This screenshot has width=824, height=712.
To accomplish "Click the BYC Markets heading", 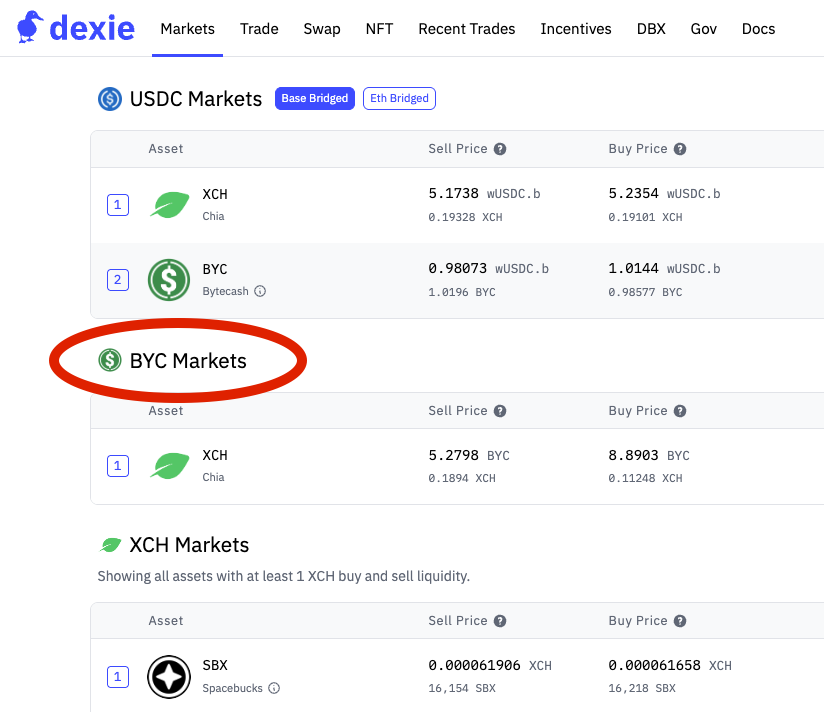I will 188,361.
